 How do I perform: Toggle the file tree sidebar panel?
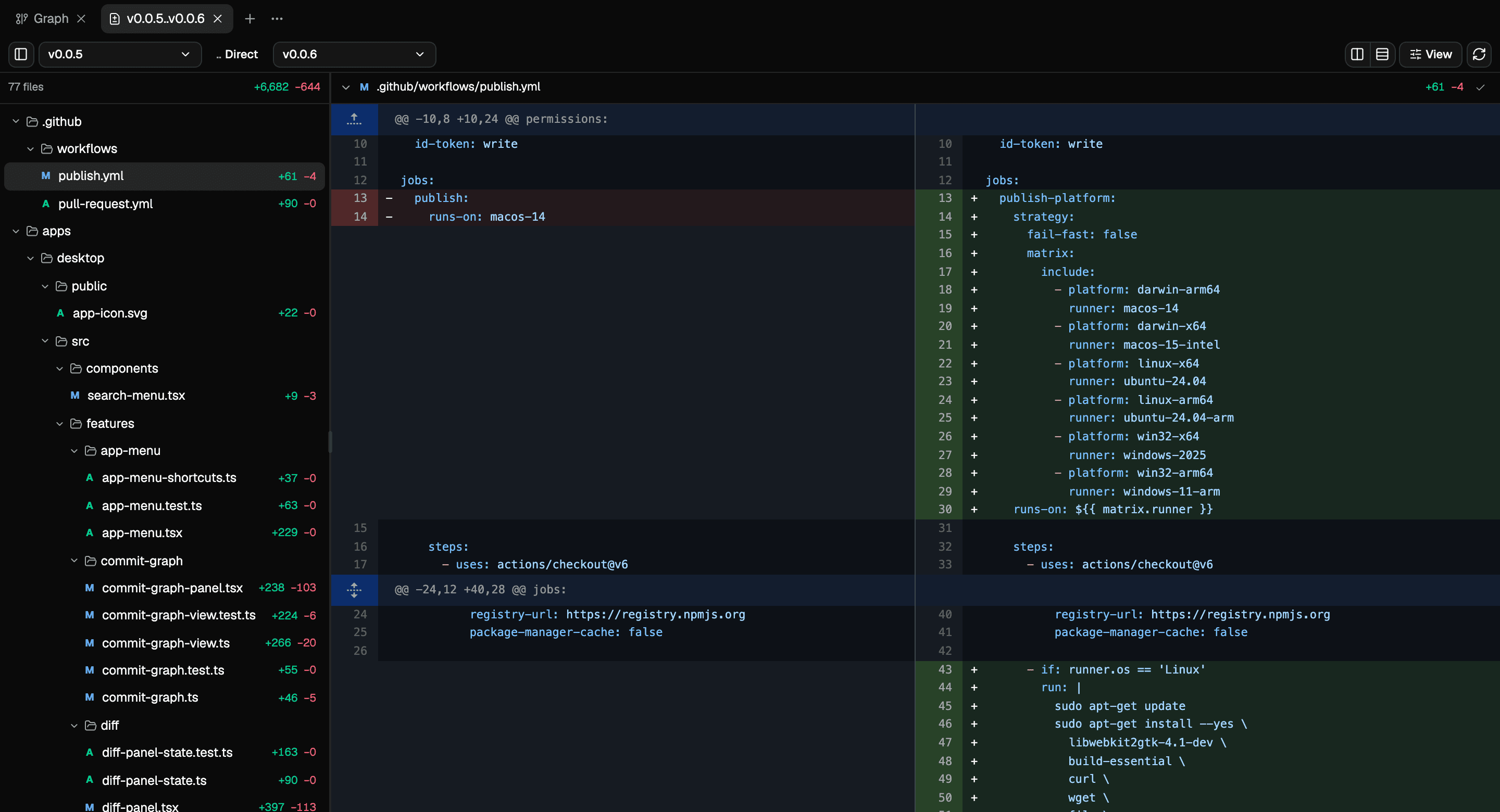(21, 54)
